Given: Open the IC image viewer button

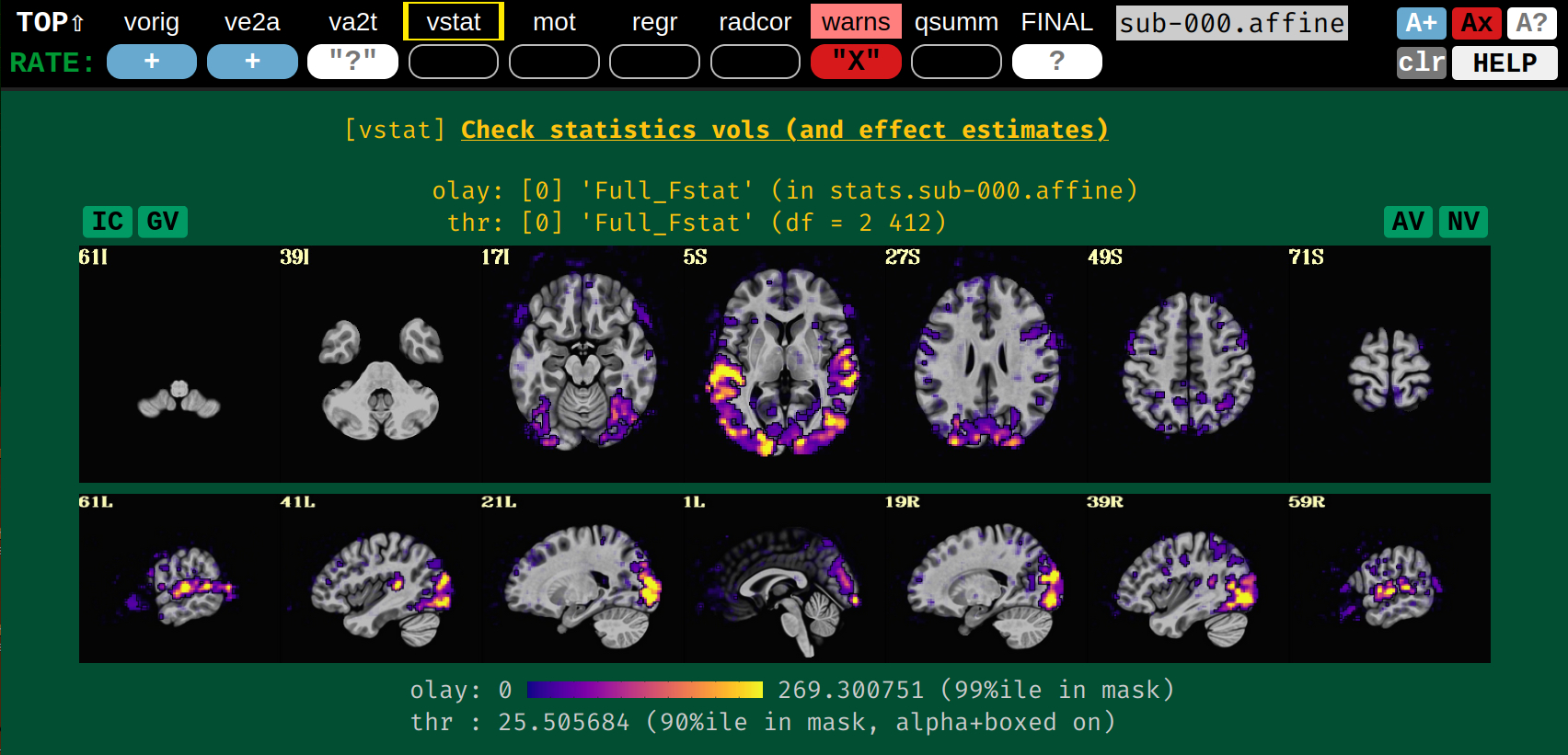Looking at the screenshot, I should 107,222.
